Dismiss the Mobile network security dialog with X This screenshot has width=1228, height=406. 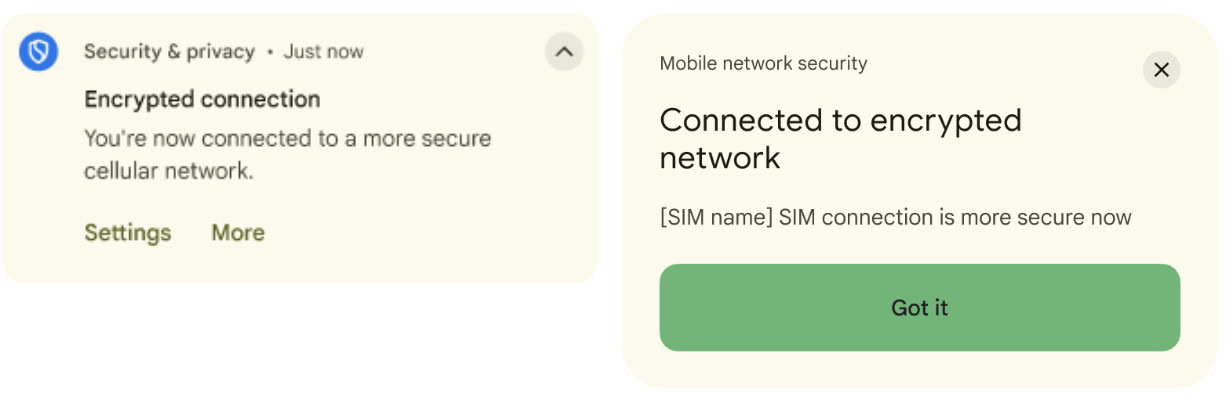point(1161,70)
